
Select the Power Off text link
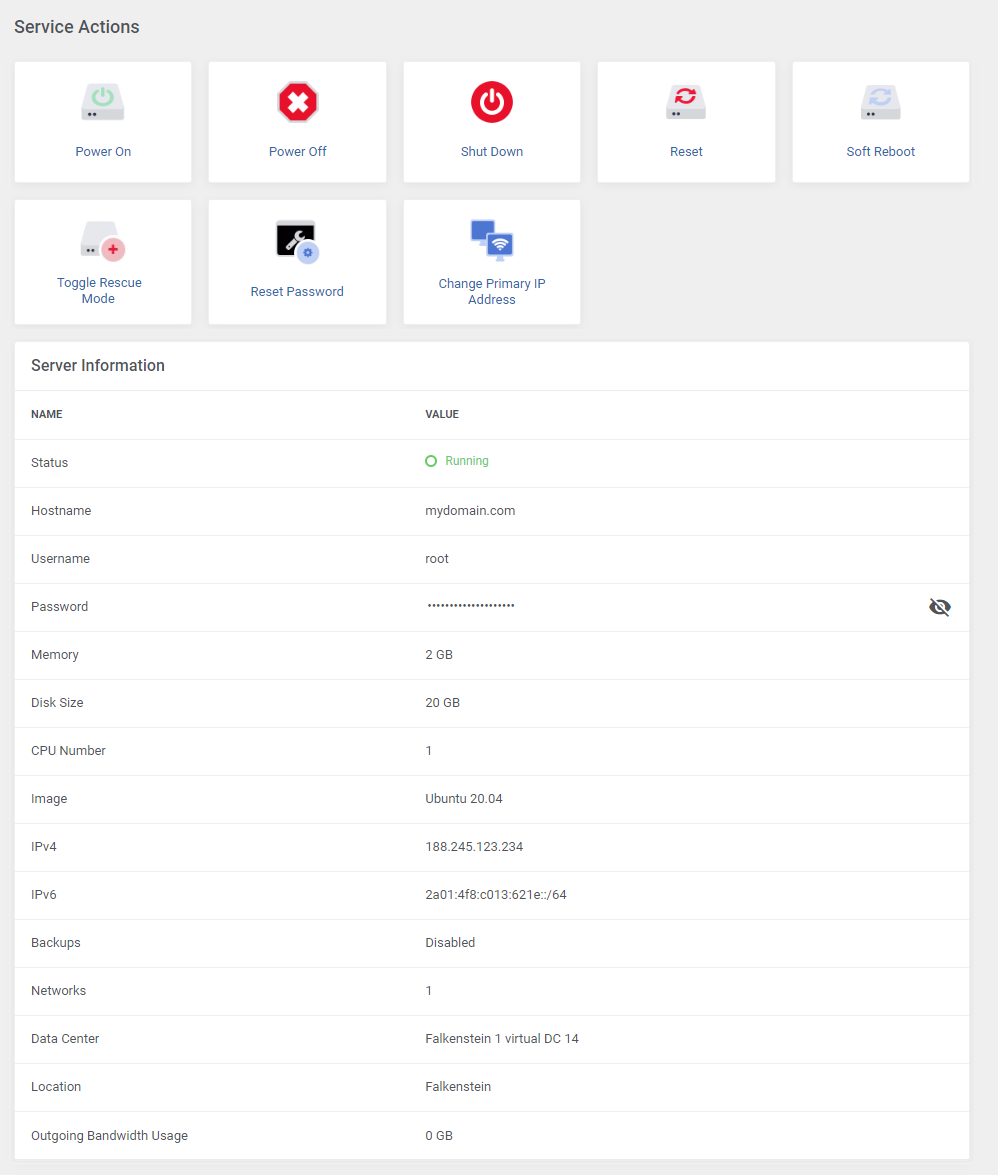tap(297, 151)
